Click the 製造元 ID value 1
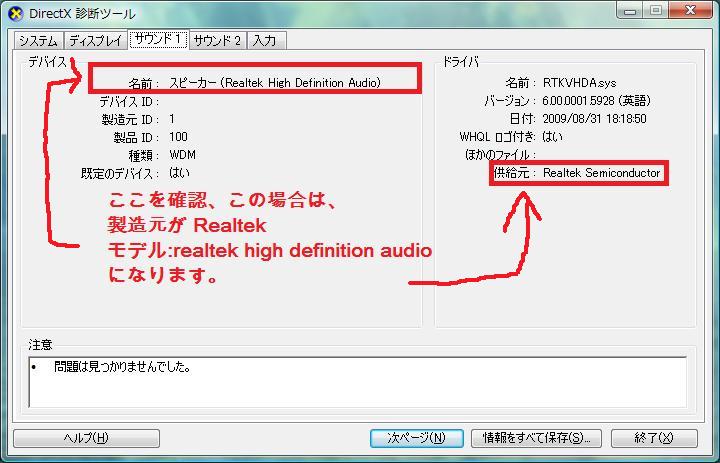 (x=172, y=119)
